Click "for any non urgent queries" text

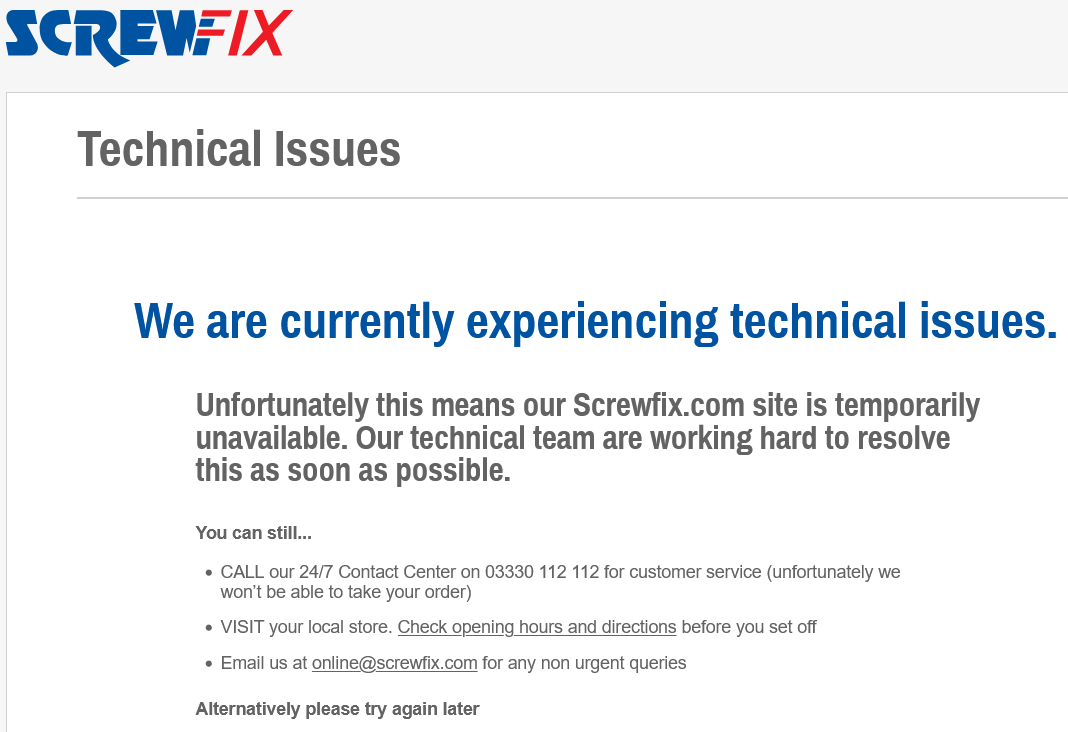[584, 662]
